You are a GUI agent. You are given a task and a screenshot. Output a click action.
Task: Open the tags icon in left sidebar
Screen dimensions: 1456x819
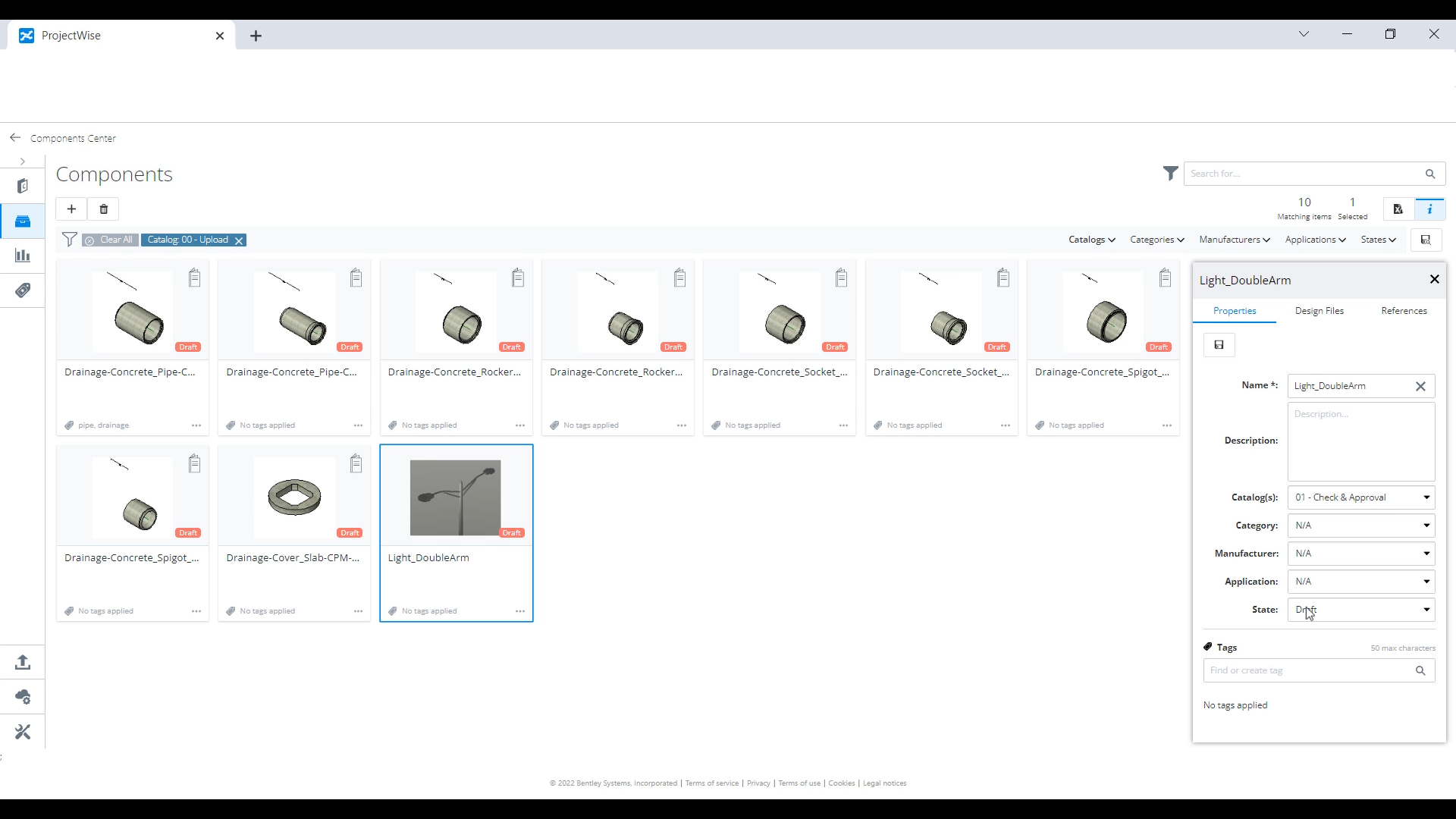pyautogui.click(x=23, y=290)
